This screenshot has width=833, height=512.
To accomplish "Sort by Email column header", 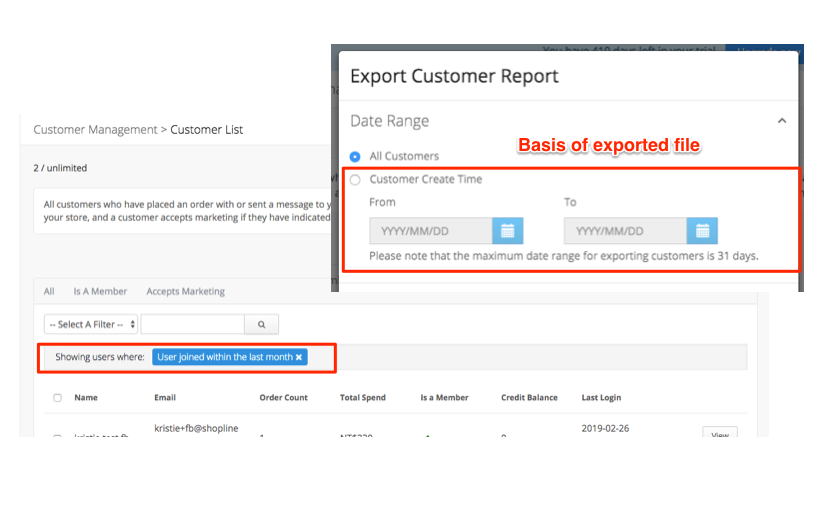I will pyautogui.click(x=165, y=397).
